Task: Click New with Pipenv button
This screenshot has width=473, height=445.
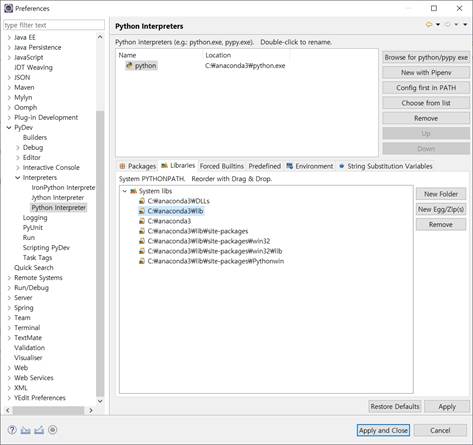Action: tap(426, 73)
